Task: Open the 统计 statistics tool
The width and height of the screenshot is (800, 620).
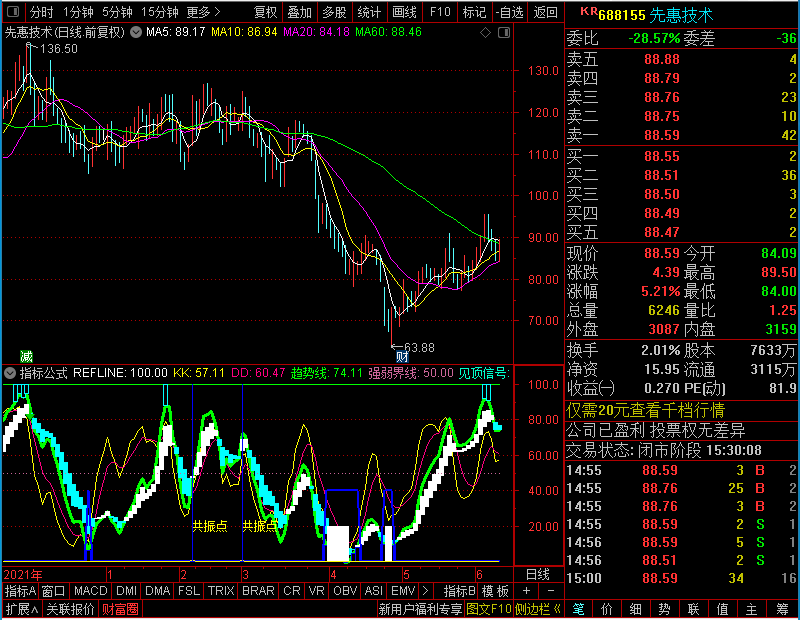Action: tap(369, 12)
